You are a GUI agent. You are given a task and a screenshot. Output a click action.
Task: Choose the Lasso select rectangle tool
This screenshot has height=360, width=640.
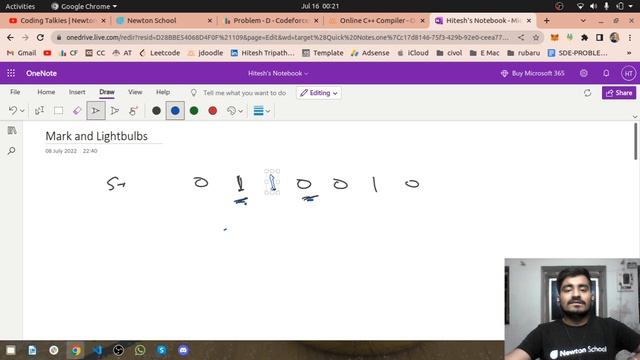(58, 111)
